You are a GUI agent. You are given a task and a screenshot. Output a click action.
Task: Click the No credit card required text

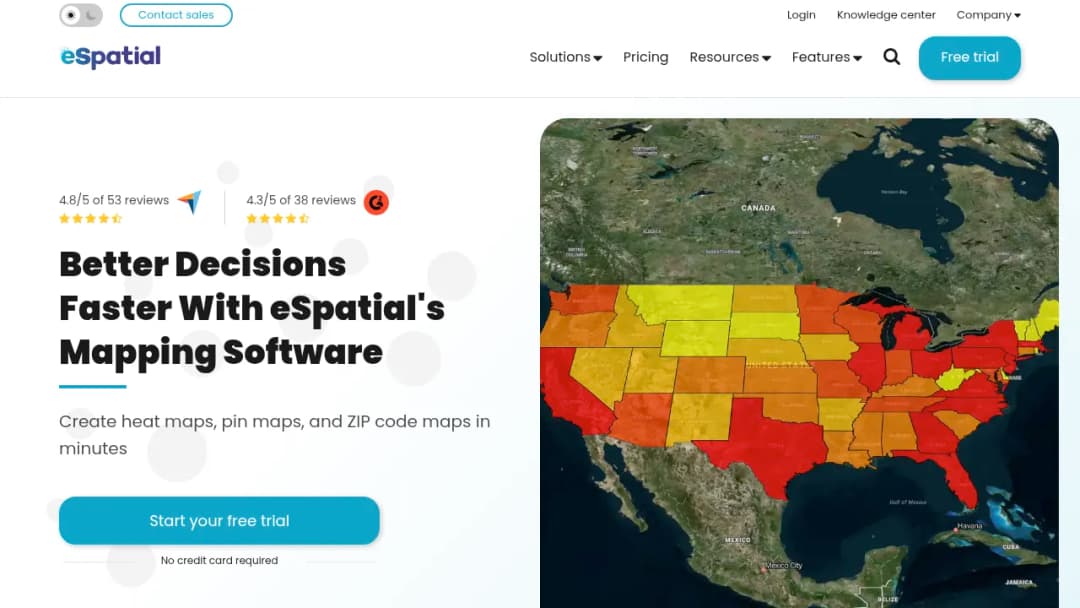pyautogui.click(x=219, y=560)
